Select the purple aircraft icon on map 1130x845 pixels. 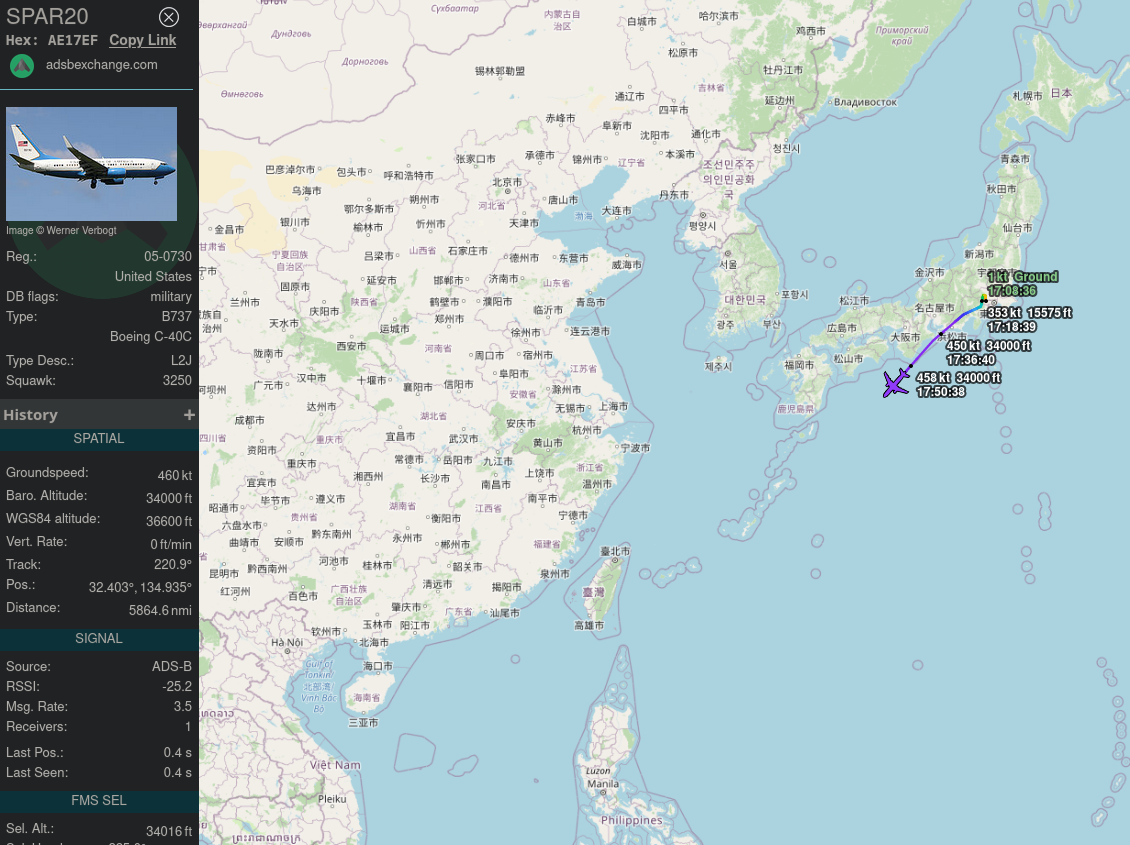click(896, 383)
